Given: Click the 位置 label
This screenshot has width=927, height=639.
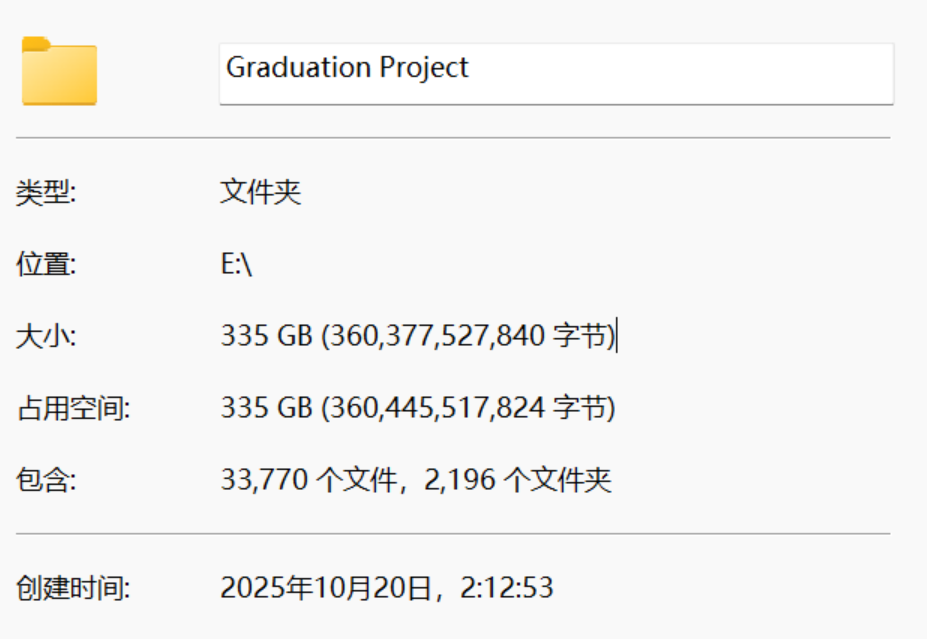Looking at the screenshot, I should tap(46, 265).
